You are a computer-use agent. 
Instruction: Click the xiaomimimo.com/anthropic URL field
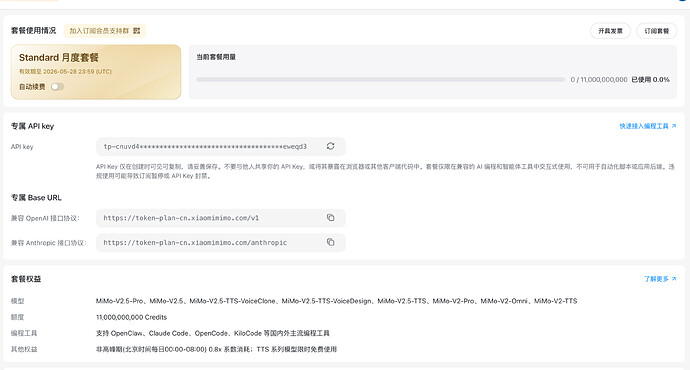pyautogui.click(x=220, y=242)
